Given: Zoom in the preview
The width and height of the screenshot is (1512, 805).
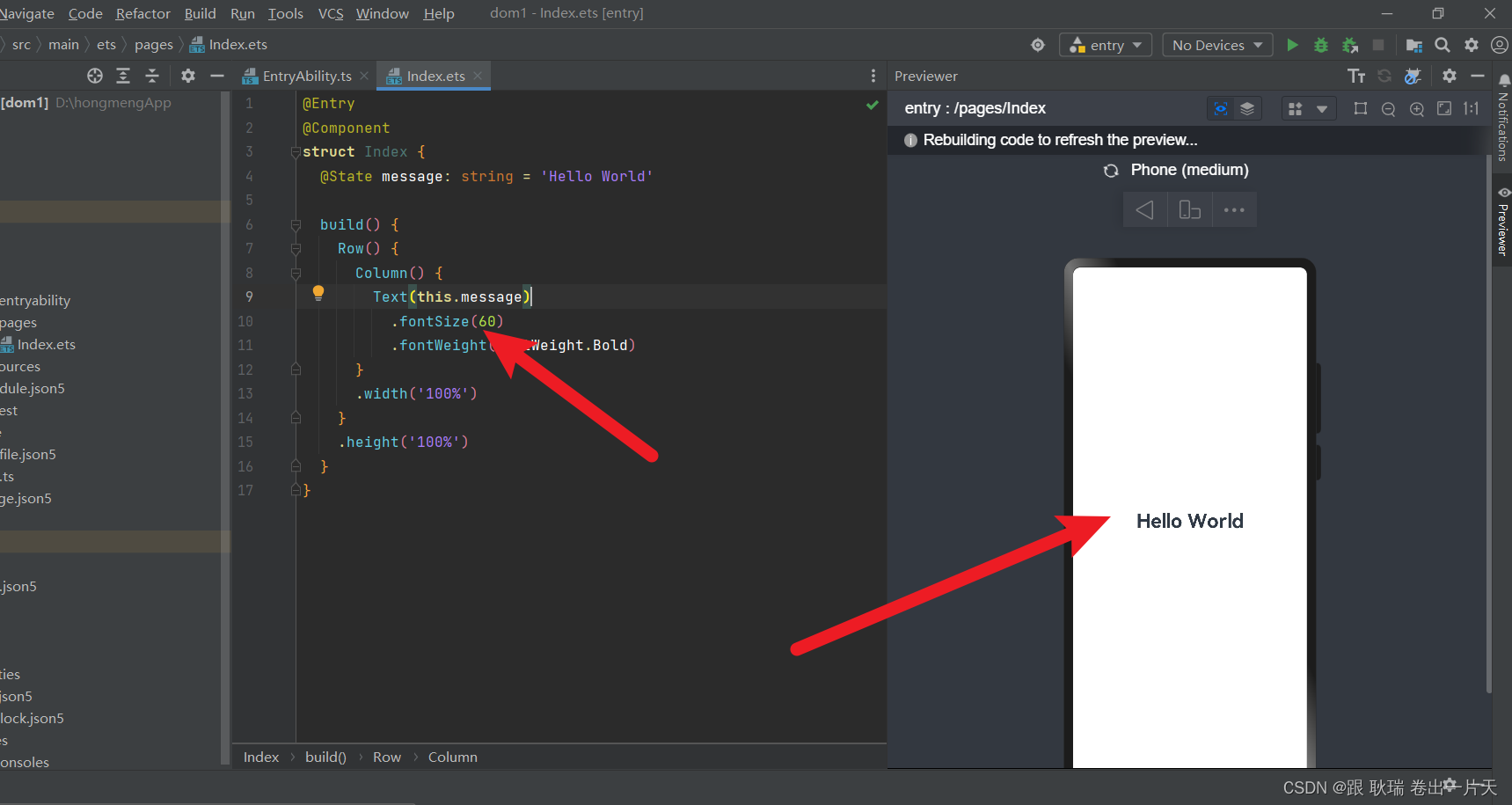Looking at the screenshot, I should tap(1417, 108).
